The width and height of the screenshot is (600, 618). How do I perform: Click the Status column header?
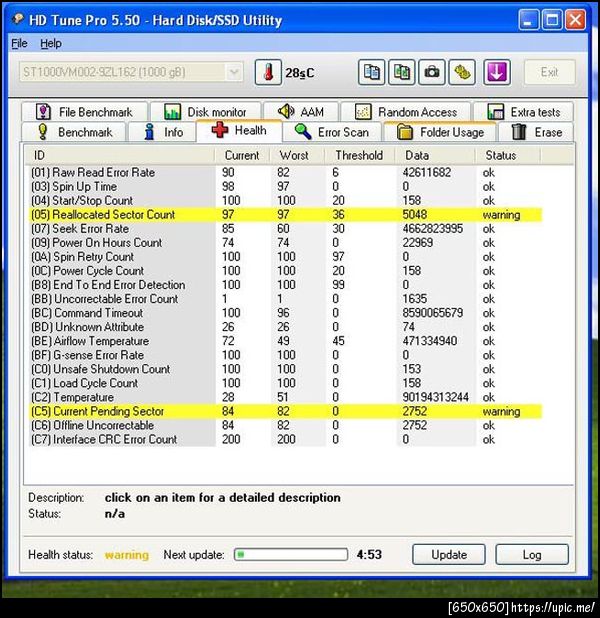(508, 155)
